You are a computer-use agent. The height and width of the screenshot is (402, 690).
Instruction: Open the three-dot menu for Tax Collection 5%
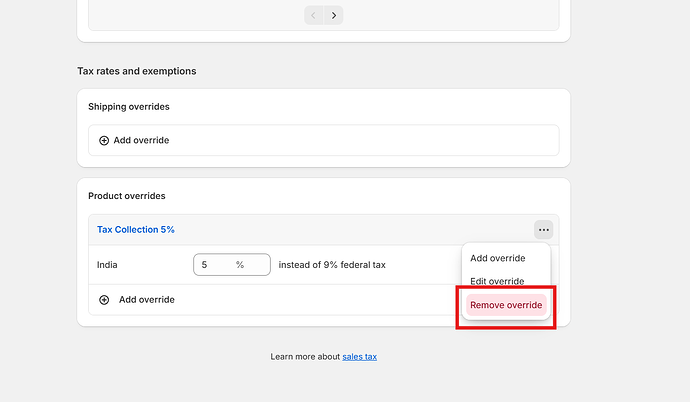click(543, 230)
